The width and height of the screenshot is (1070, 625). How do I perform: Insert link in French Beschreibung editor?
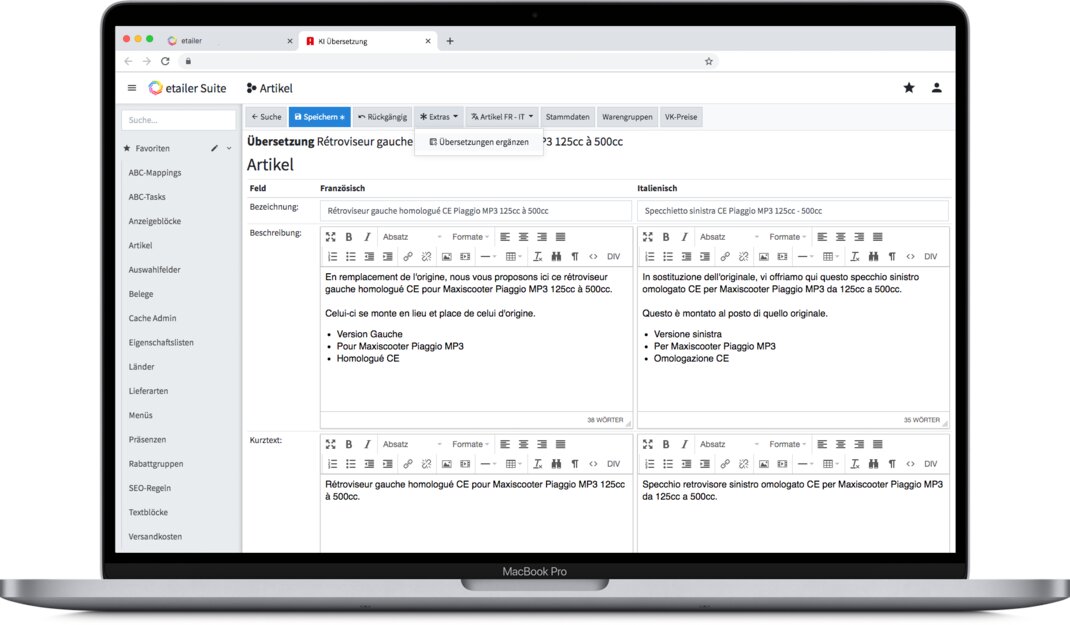point(407,256)
